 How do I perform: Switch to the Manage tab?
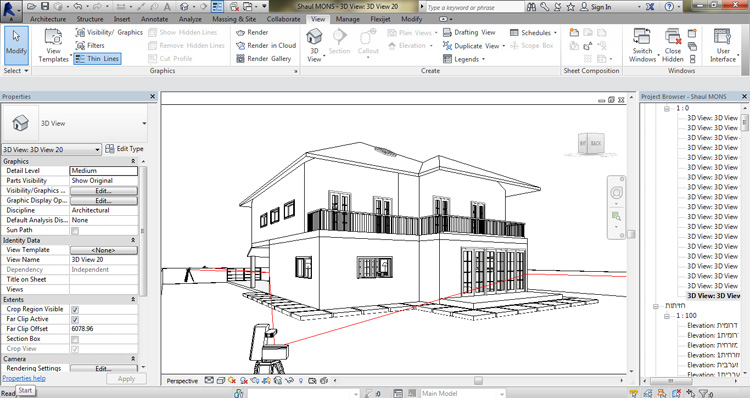click(348, 19)
